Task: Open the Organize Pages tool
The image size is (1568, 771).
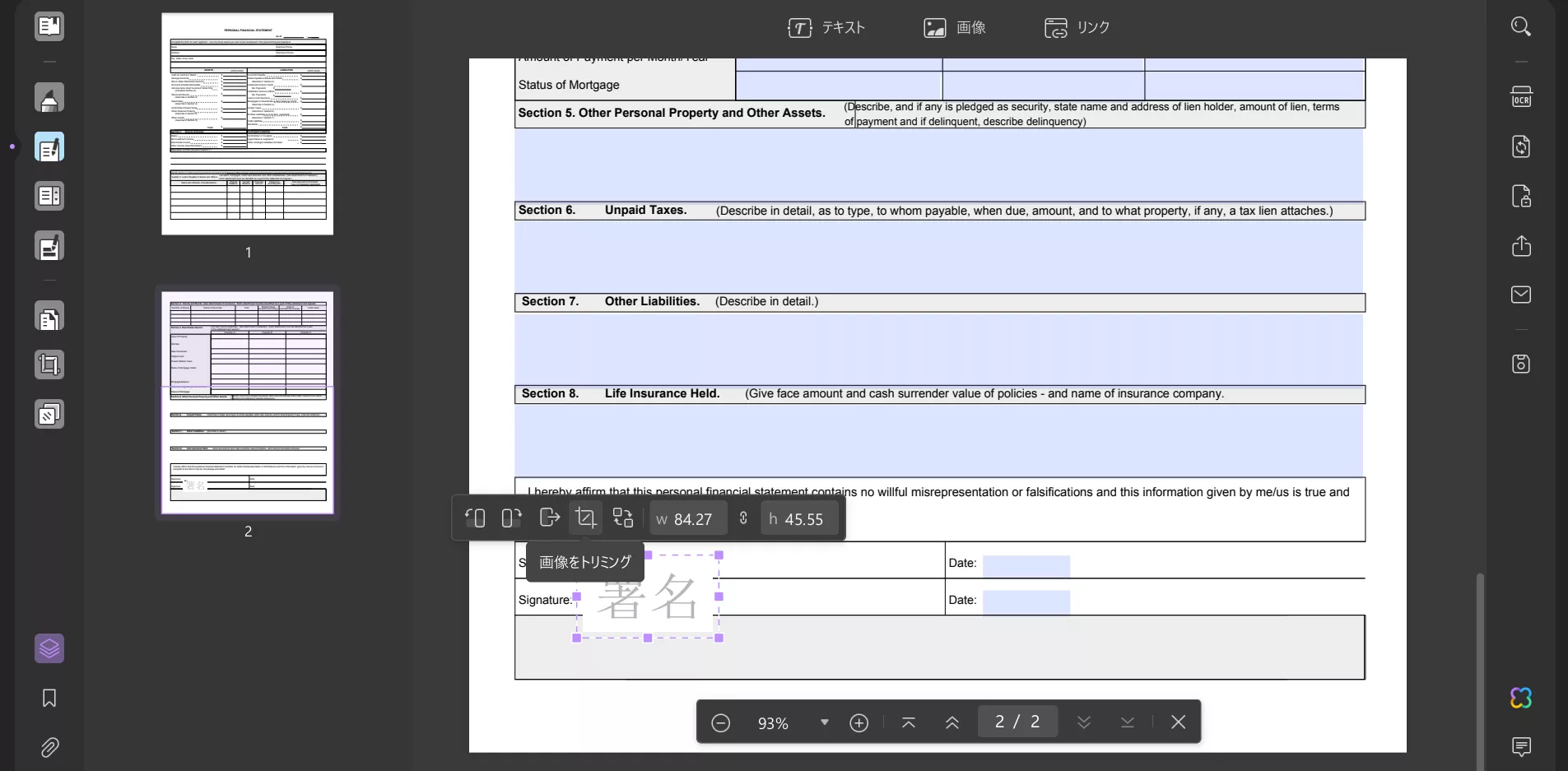Action: tap(49, 317)
